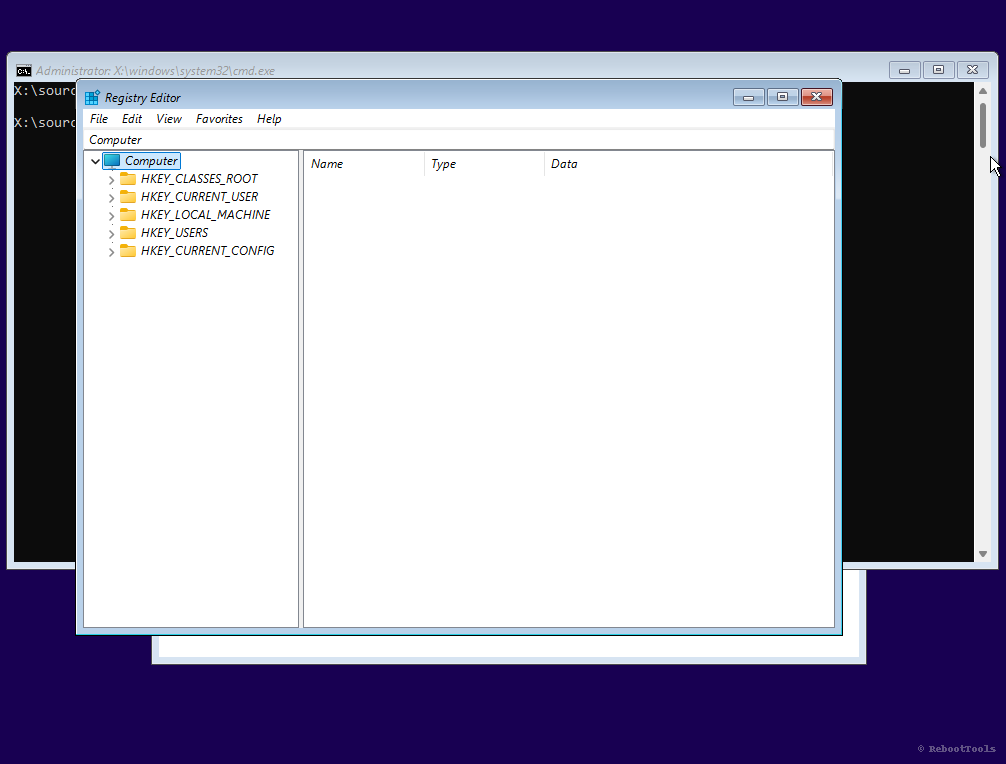Expand the HKEY_LOCAL_MACHINE key
This screenshot has width=1006, height=764.
(111, 214)
